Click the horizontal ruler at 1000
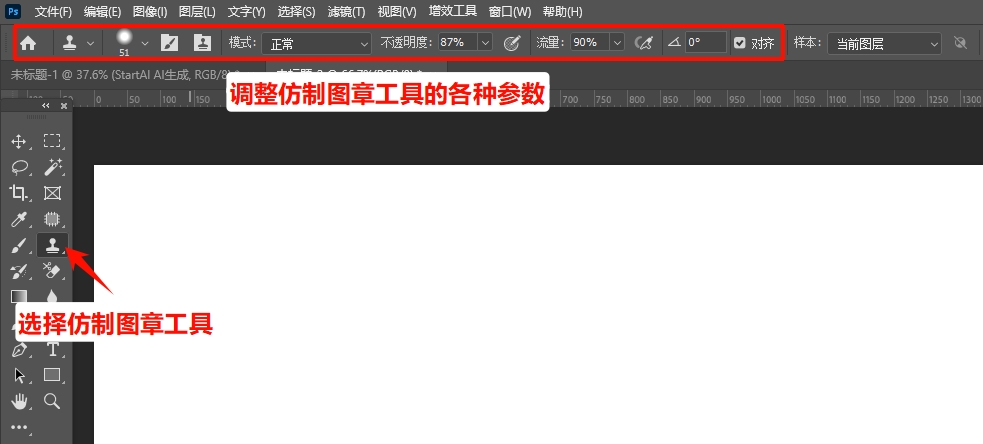 coord(771,99)
